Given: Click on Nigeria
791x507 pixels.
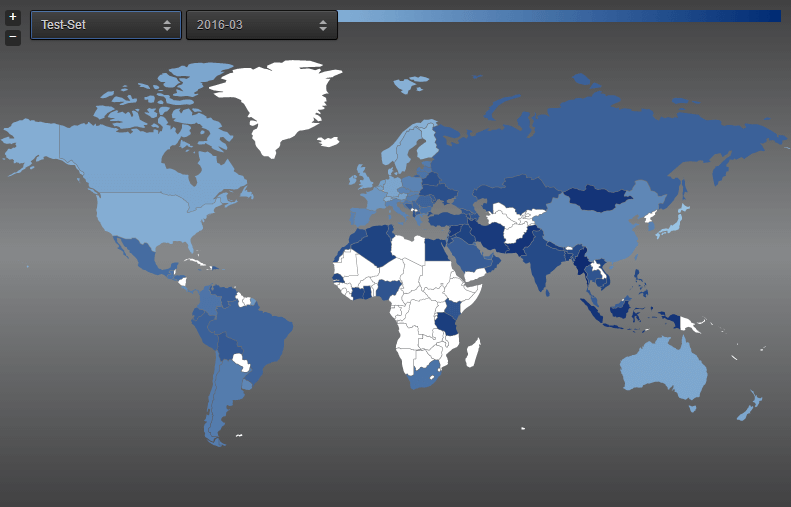Looking at the screenshot, I should (x=388, y=289).
